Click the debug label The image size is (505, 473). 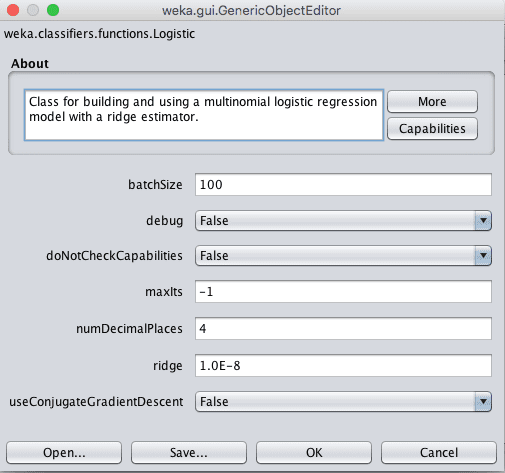pos(165,221)
